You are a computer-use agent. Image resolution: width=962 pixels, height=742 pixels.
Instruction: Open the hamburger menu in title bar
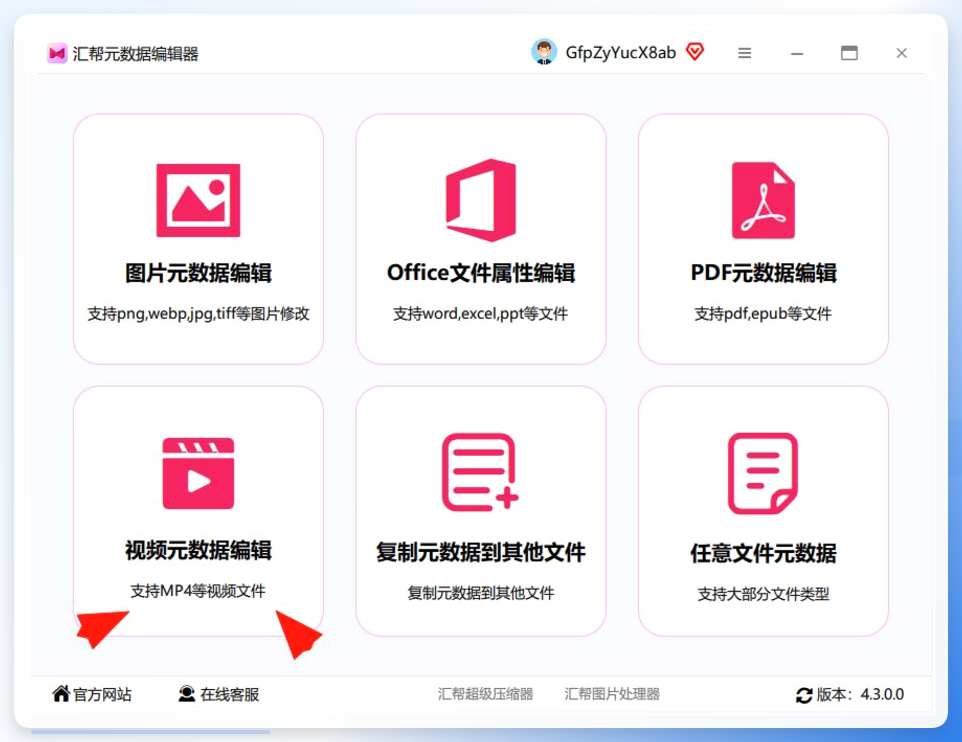pos(744,53)
